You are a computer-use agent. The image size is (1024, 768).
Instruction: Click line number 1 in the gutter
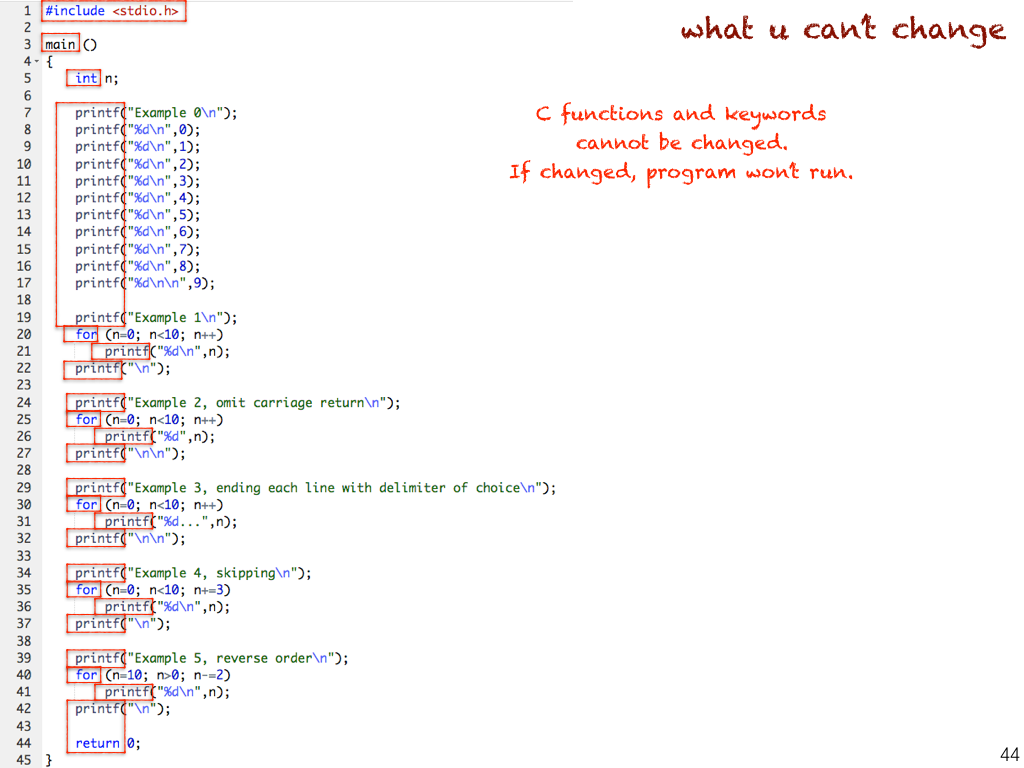click(x=26, y=11)
